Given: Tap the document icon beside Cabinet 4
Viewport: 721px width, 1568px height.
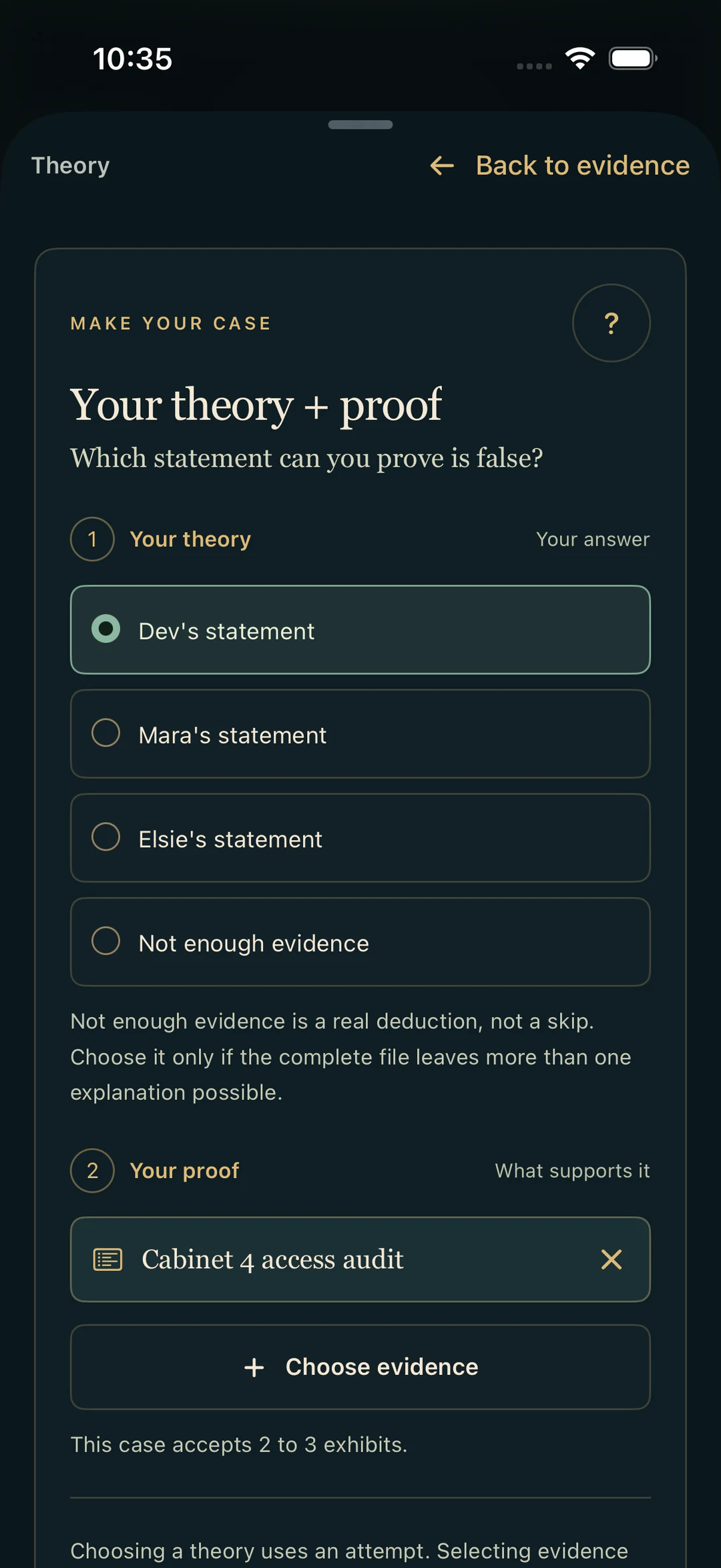Looking at the screenshot, I should (107, 1259).
